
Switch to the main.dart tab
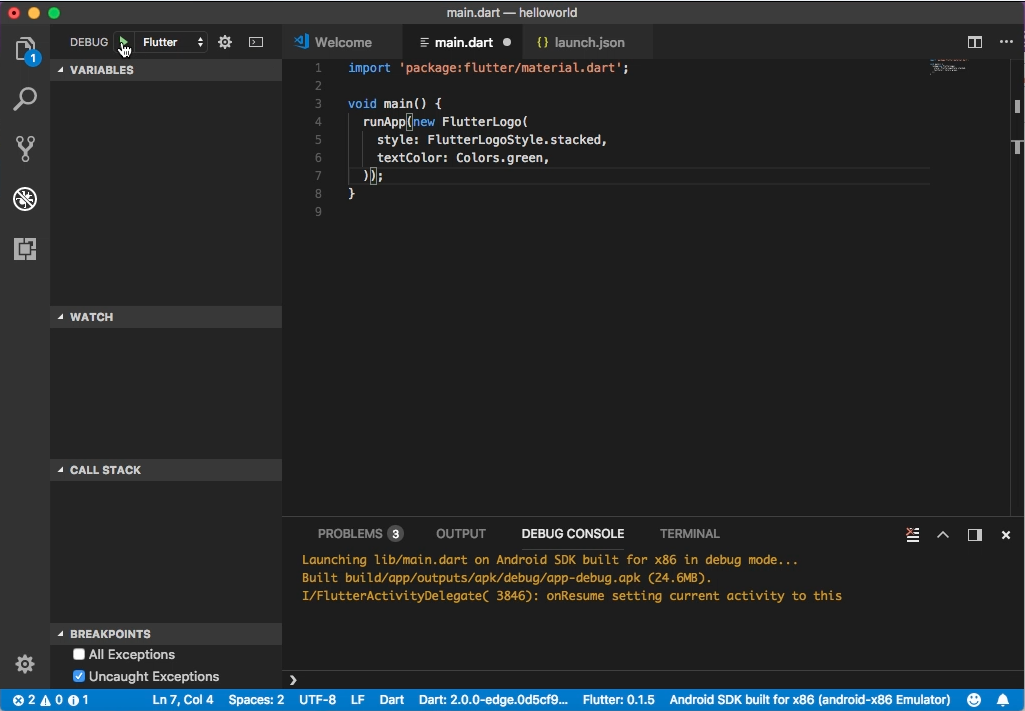(x=463, y=42)
